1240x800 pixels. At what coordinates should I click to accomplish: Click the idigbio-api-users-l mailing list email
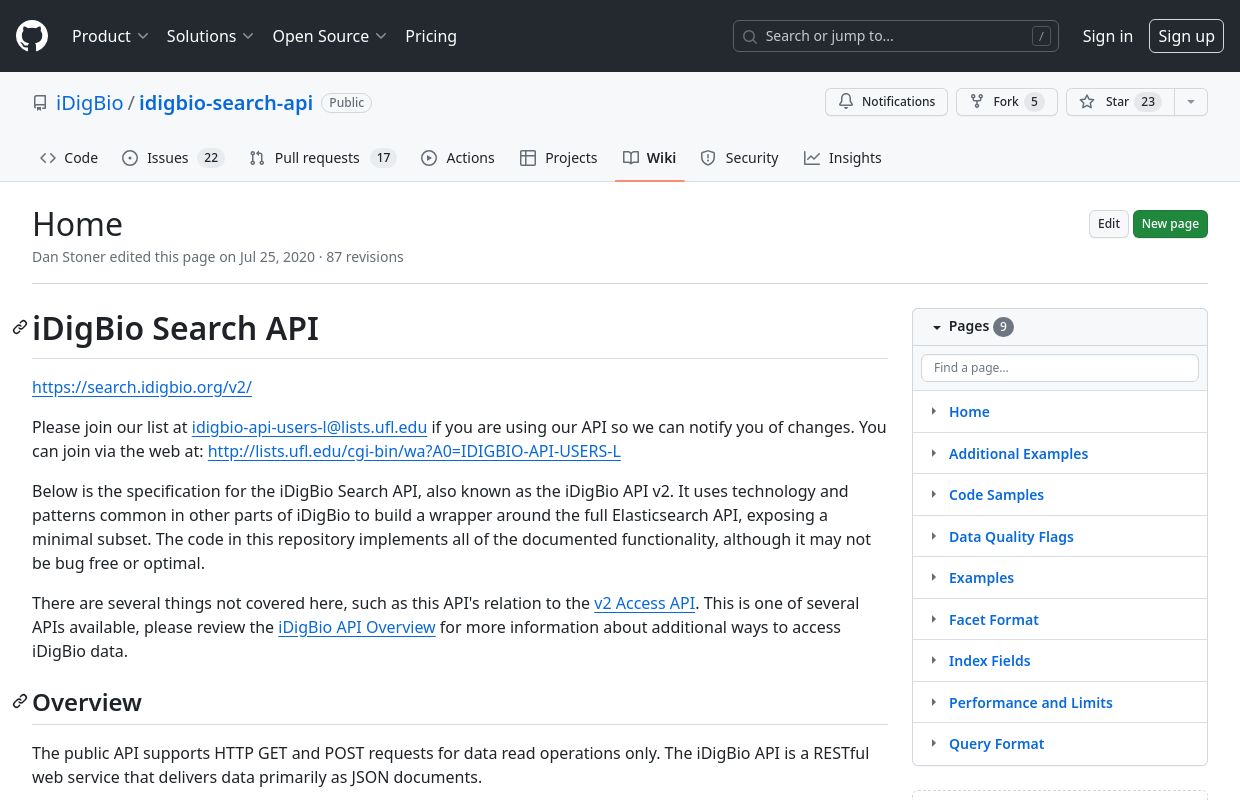coord(309,427)
